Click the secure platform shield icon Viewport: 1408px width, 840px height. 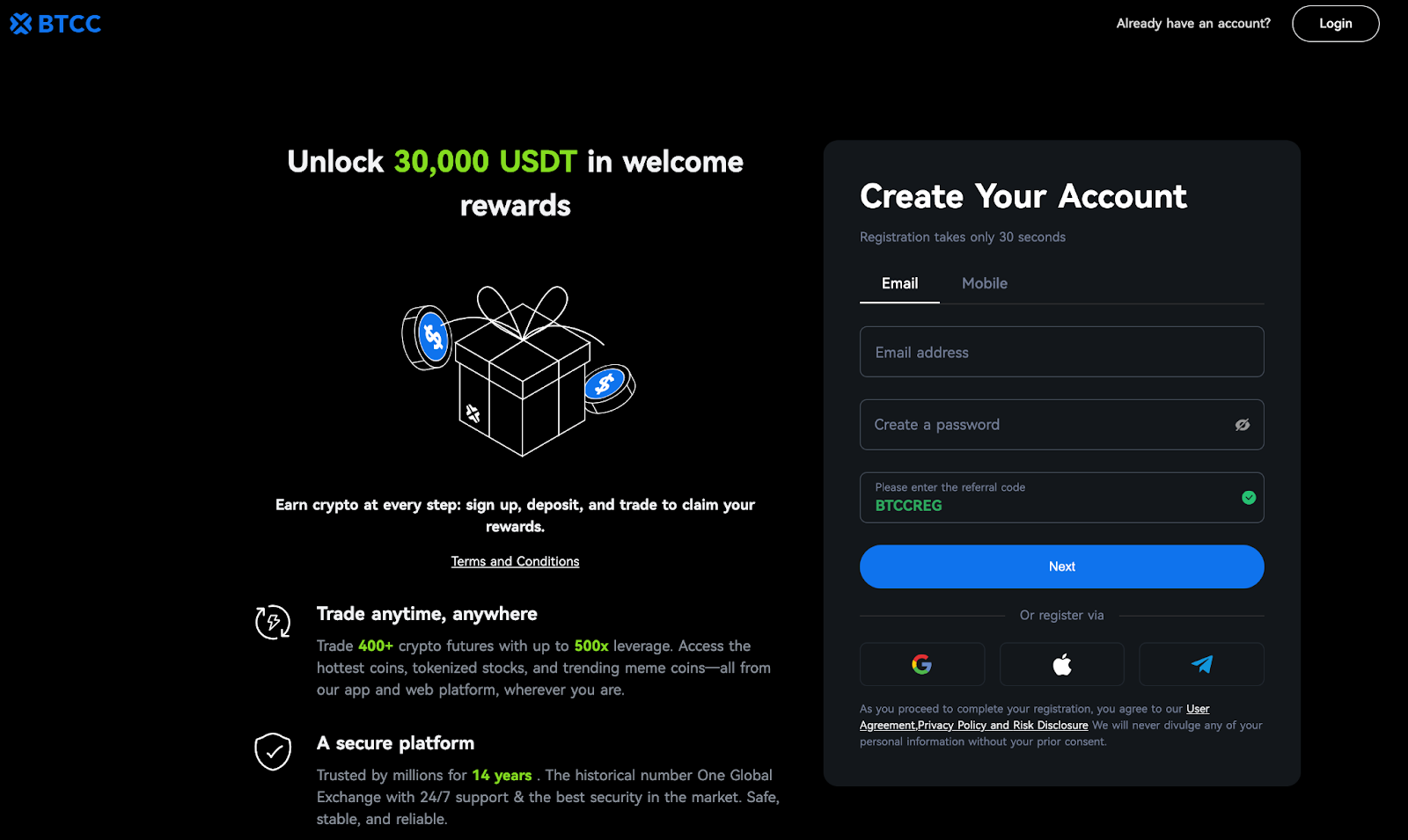click(273, 751)
